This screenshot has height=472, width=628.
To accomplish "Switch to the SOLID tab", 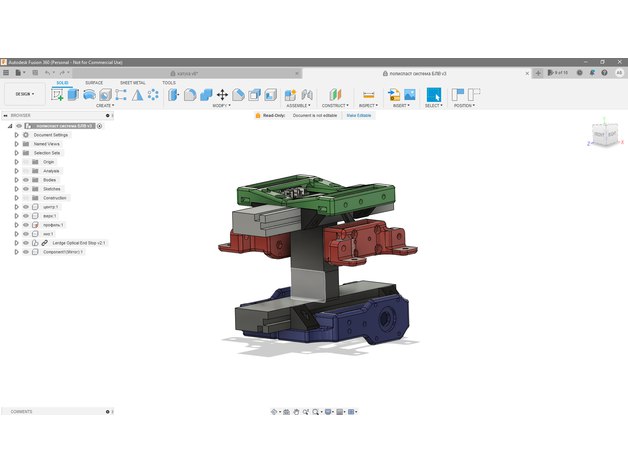I will (62, 83).
